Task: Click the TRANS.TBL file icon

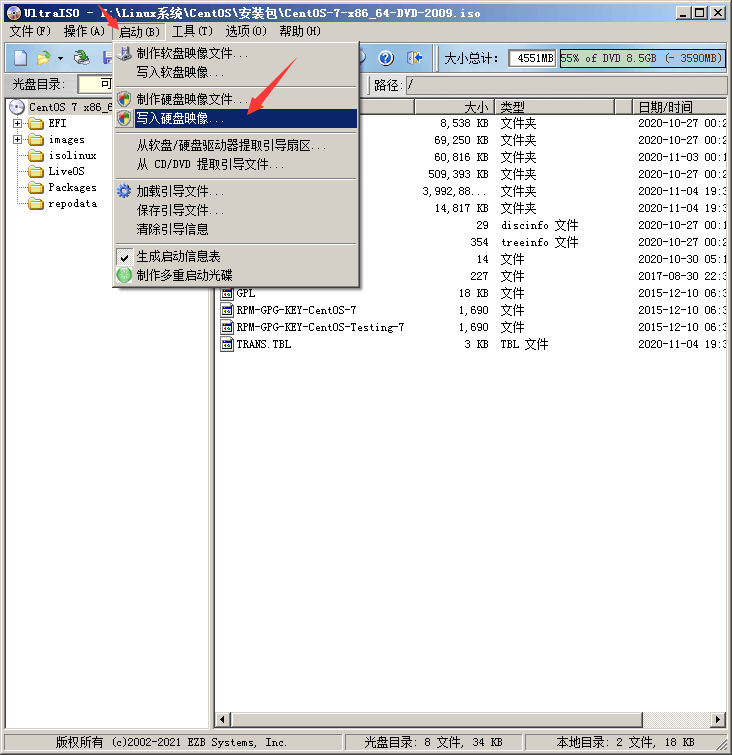Action: tap(227, 344)
